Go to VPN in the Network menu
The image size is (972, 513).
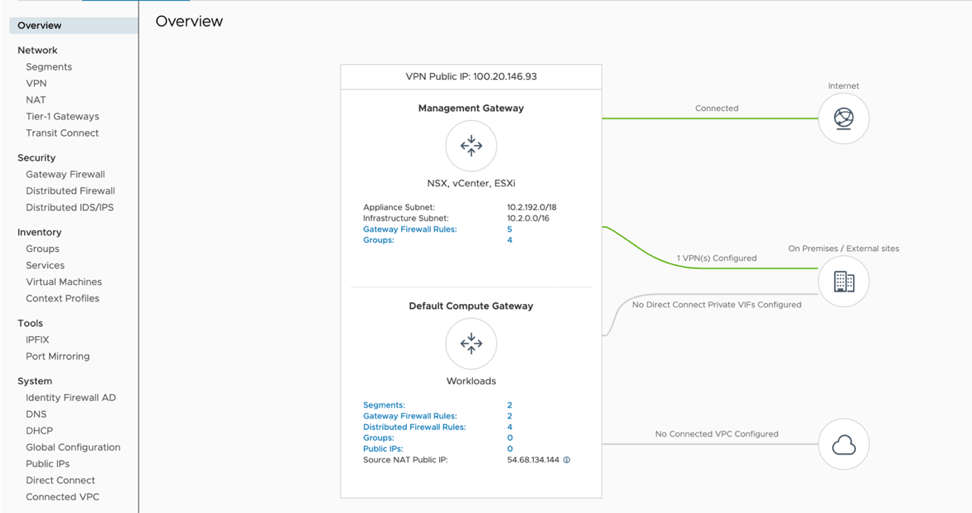(x=36, y=83)
